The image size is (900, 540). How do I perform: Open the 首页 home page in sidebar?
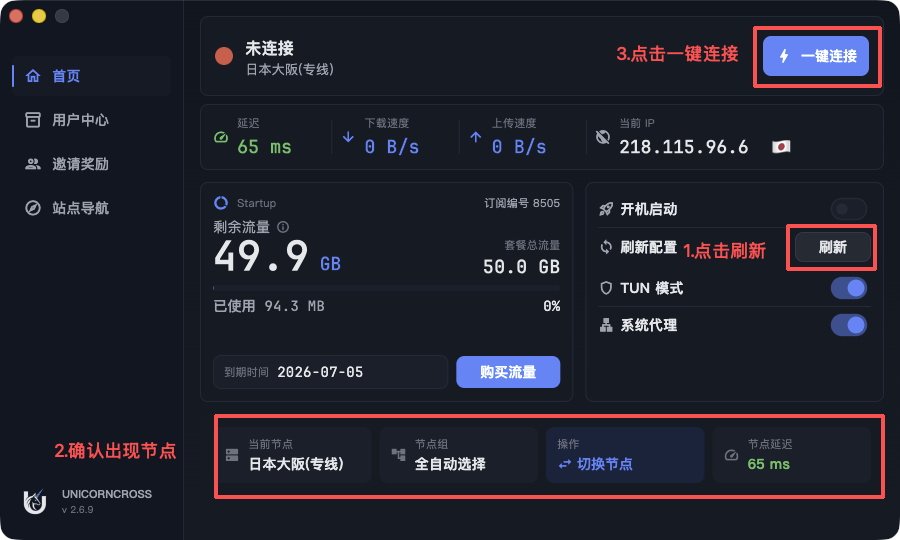pos(92,76)
